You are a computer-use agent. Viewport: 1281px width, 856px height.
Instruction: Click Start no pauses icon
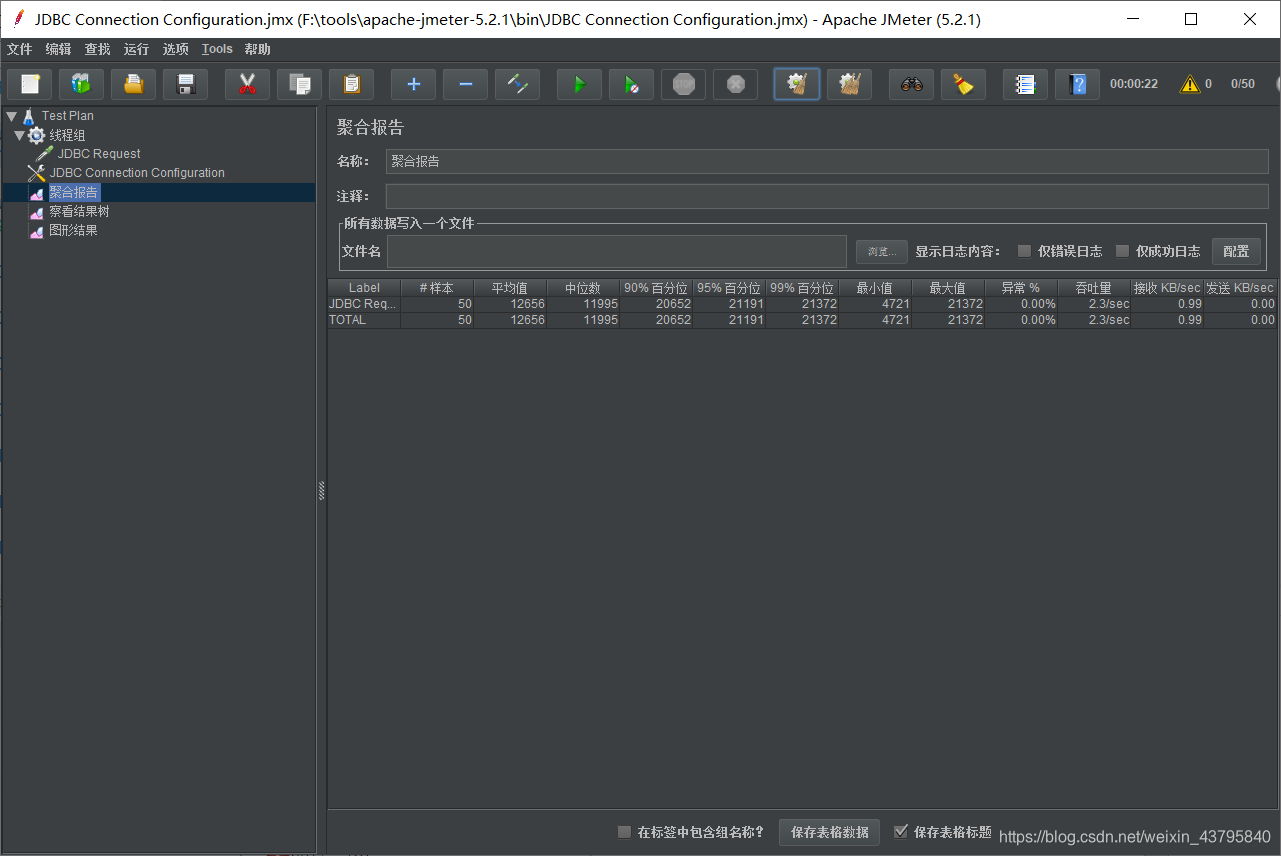click(631, 84)
